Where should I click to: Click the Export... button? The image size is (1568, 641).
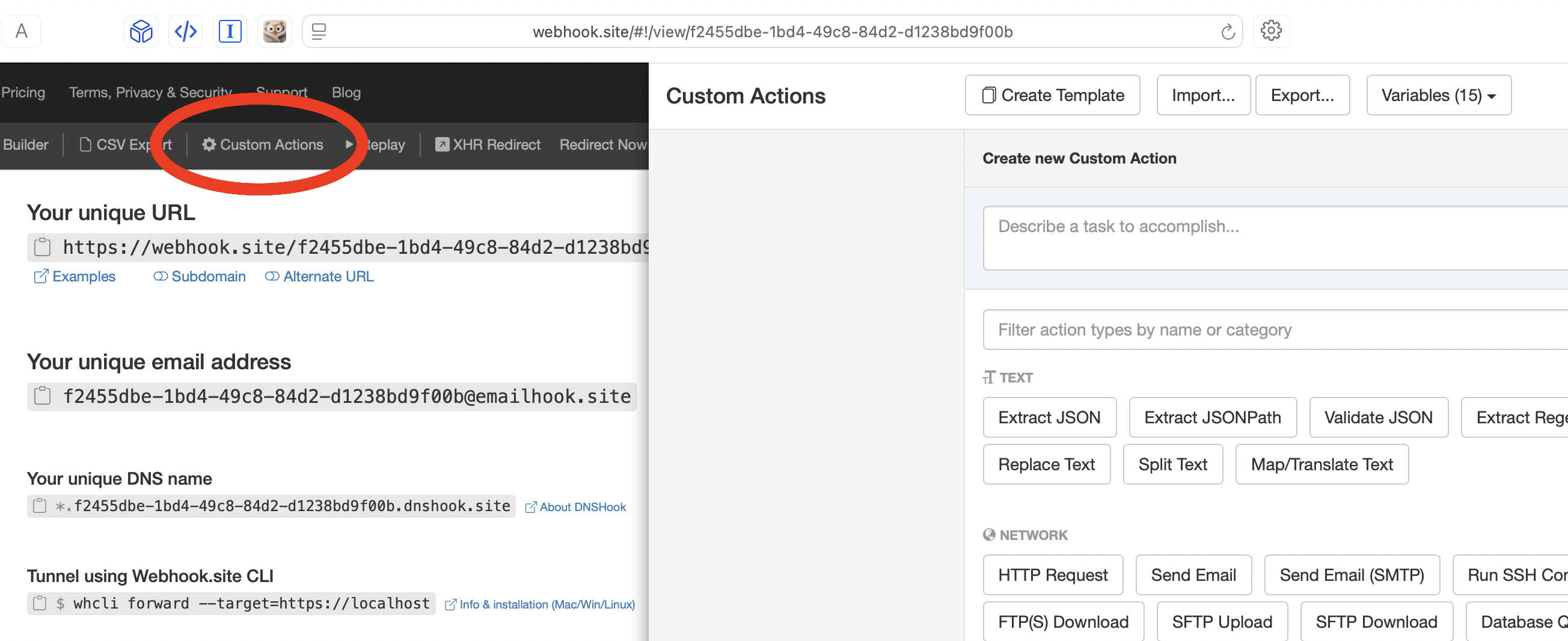point(1302,95)
